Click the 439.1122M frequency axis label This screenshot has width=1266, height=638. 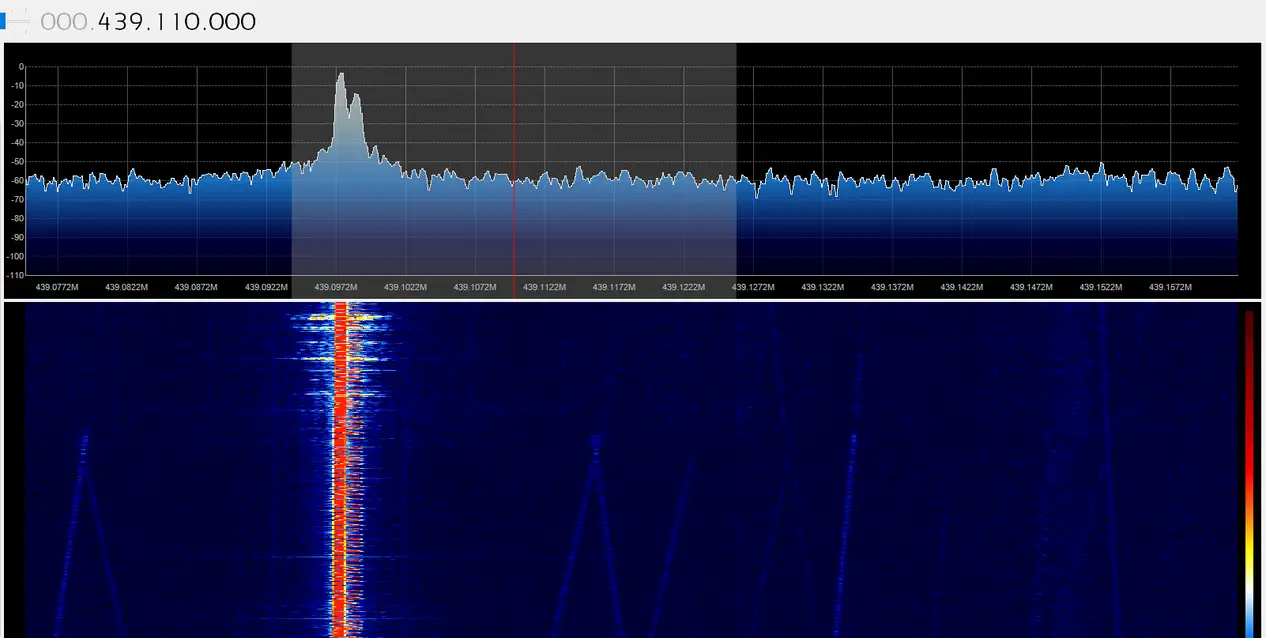[544, 287]
